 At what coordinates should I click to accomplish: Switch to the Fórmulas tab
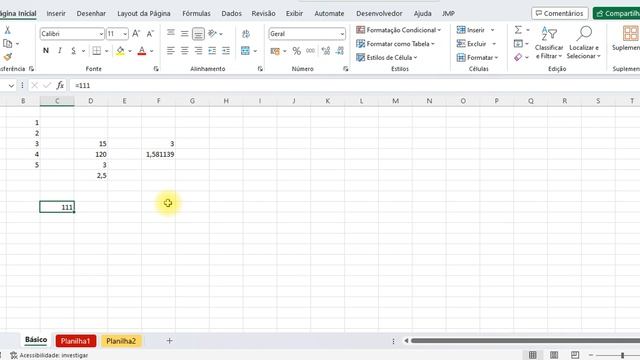click(196, 13)
